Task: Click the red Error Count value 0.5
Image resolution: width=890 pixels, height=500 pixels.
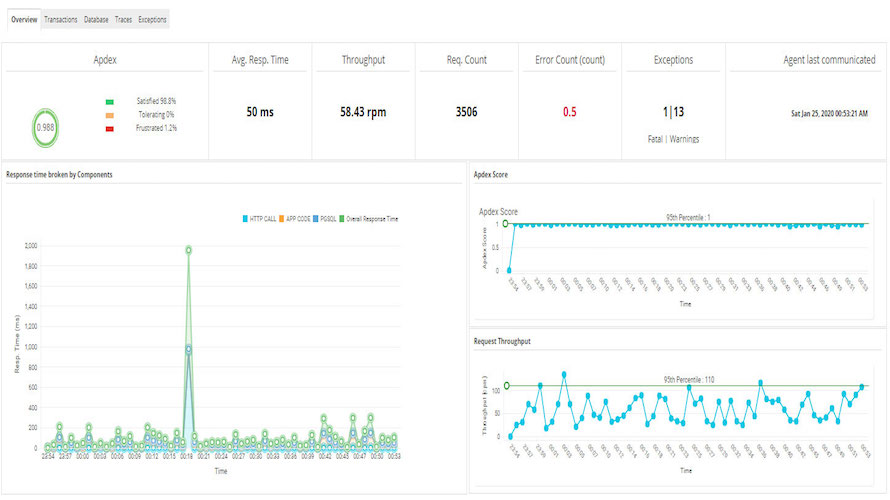Action: (x=569, y=112)
